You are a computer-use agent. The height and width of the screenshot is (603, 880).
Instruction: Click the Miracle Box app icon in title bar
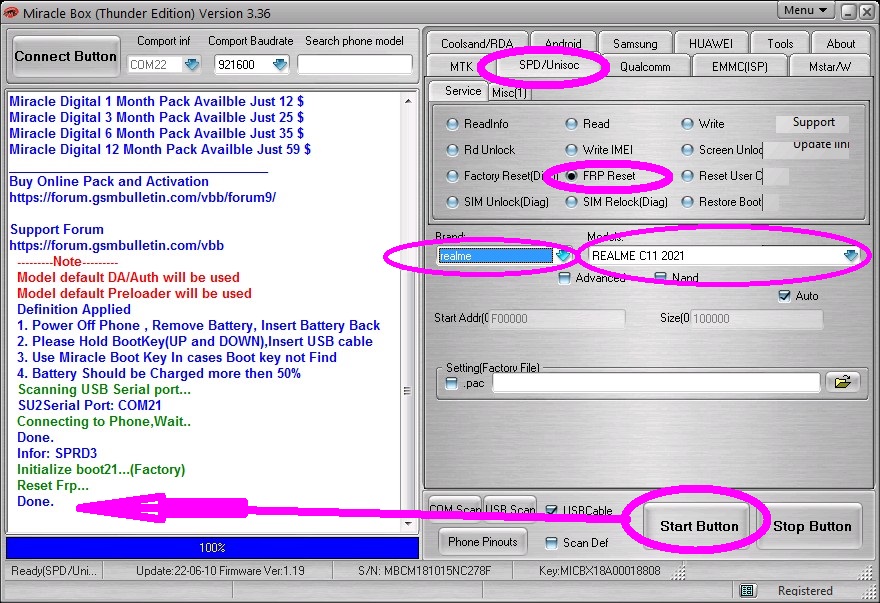pyautogui.click(x=11, y=12)
